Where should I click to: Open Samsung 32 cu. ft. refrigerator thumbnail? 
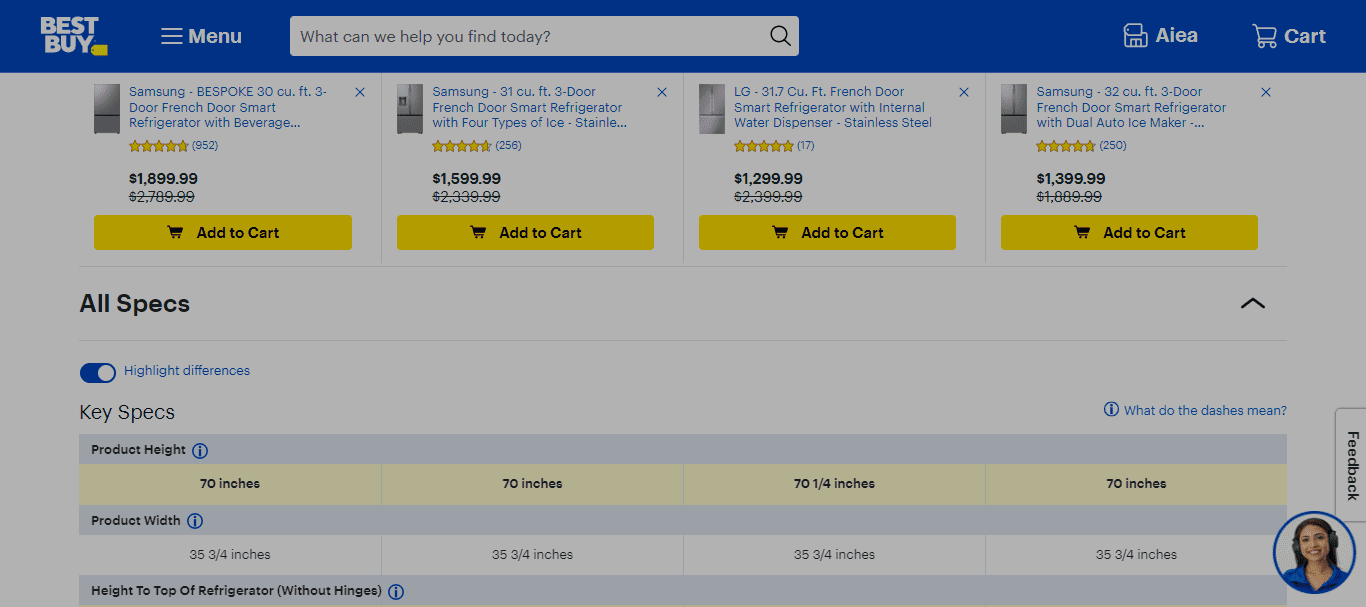click(1014, 109)
